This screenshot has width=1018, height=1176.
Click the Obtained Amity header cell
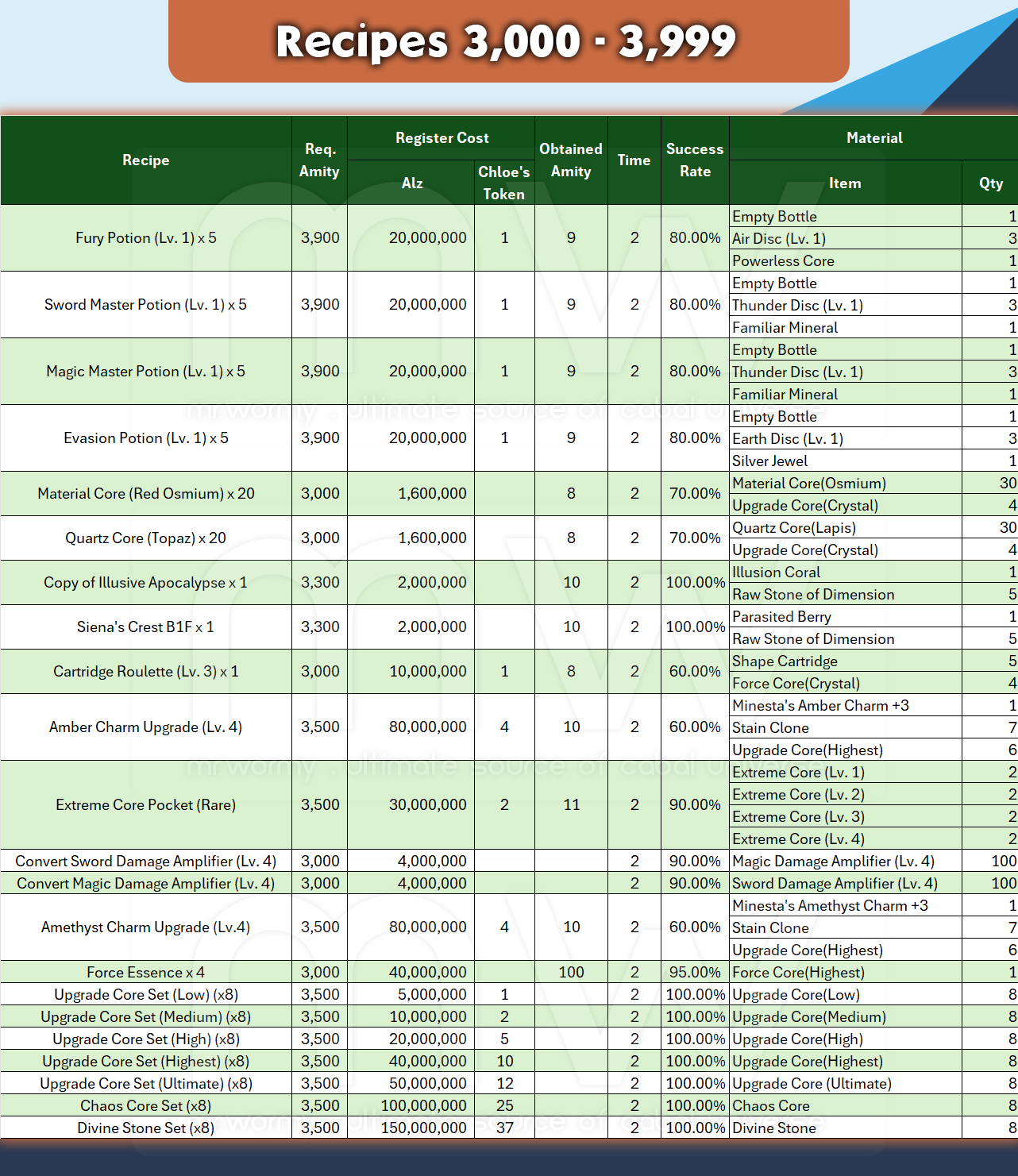(x=570, y=160)
